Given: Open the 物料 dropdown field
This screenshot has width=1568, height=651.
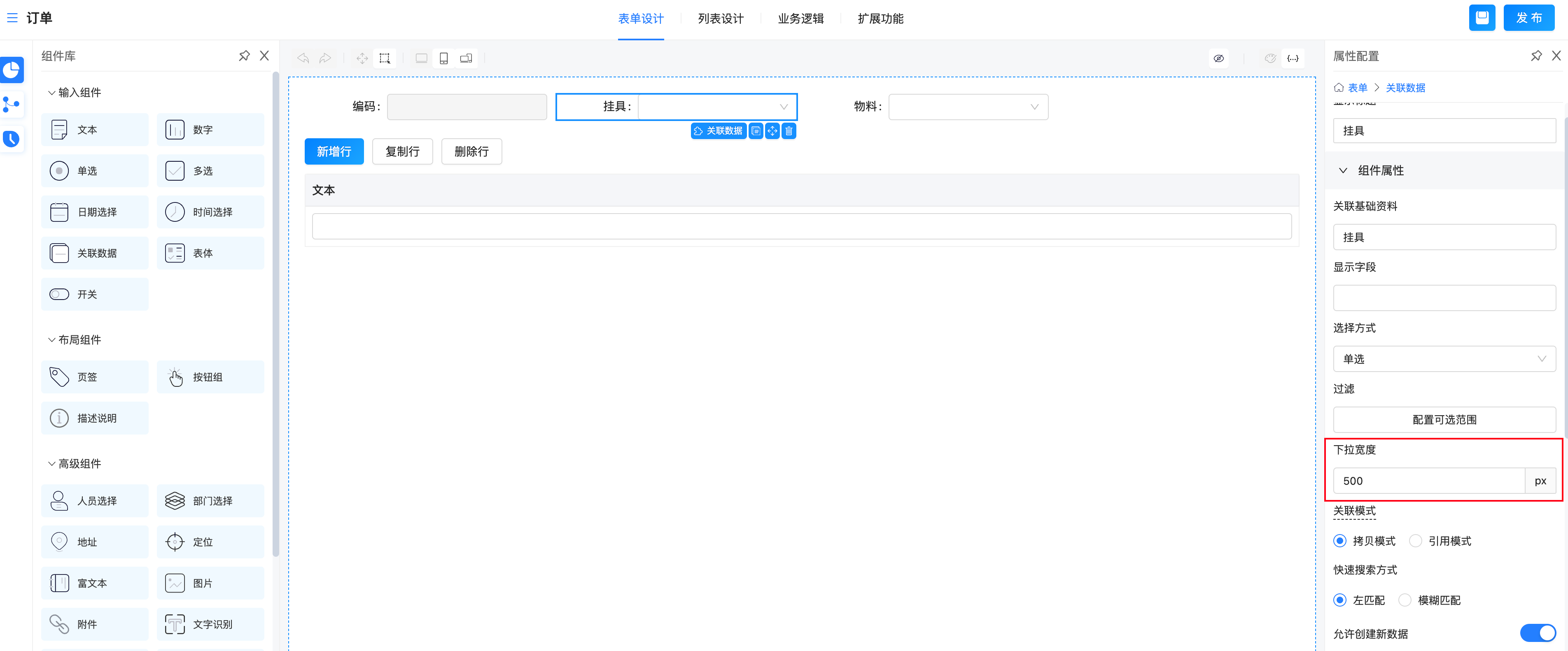Looking at the screenshot, I should pyautogui.click(x=968, y=107).
